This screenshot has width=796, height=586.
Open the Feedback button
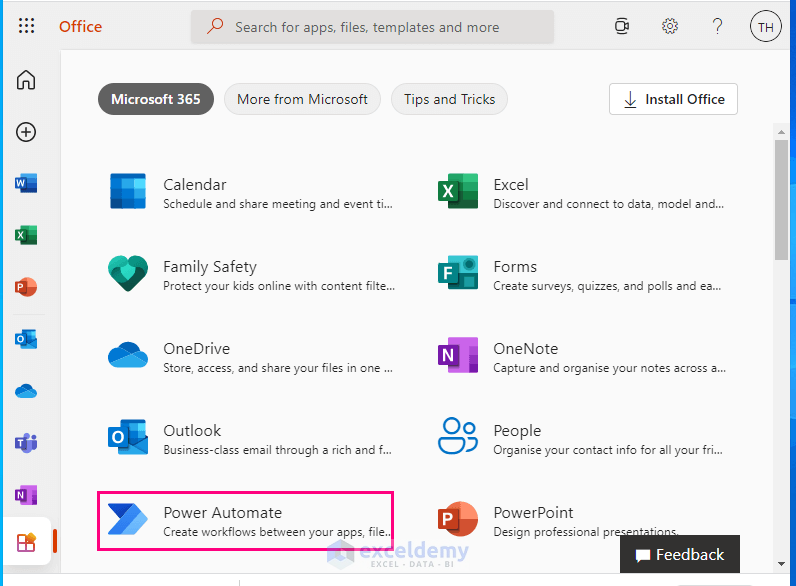coord(679,555)
